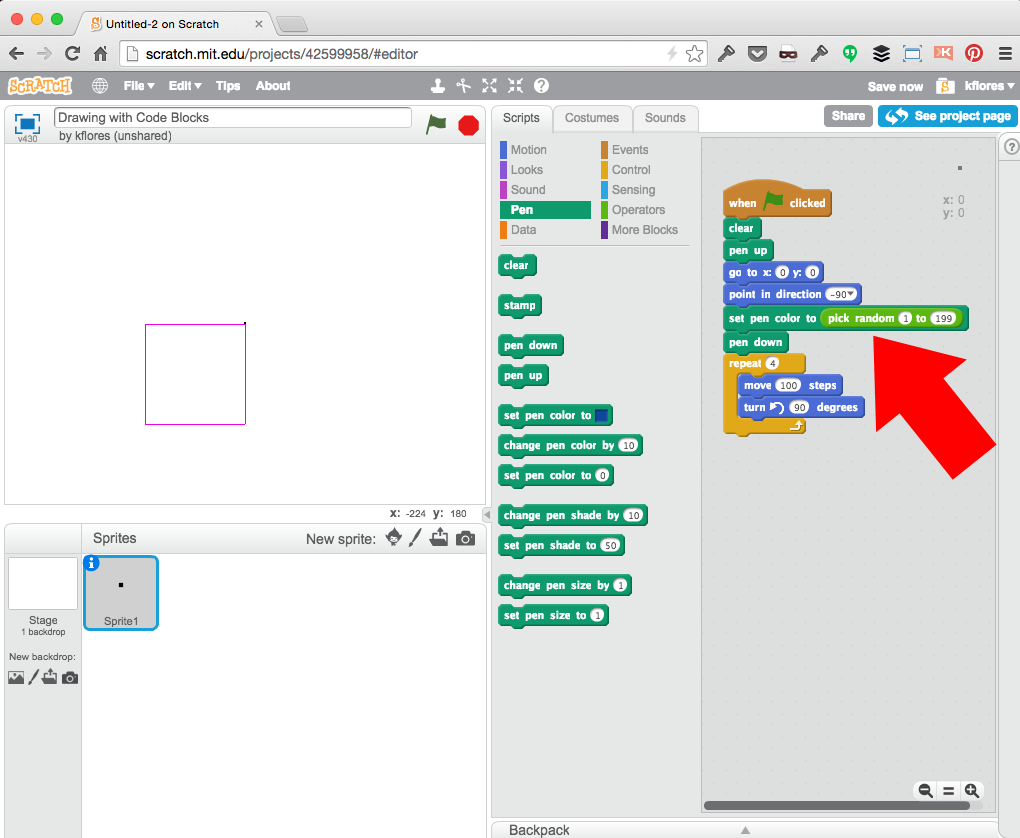Viewport: 1020px width, 838px height.
Task: Stop the project with red stop sign
Action: point(468,125)
